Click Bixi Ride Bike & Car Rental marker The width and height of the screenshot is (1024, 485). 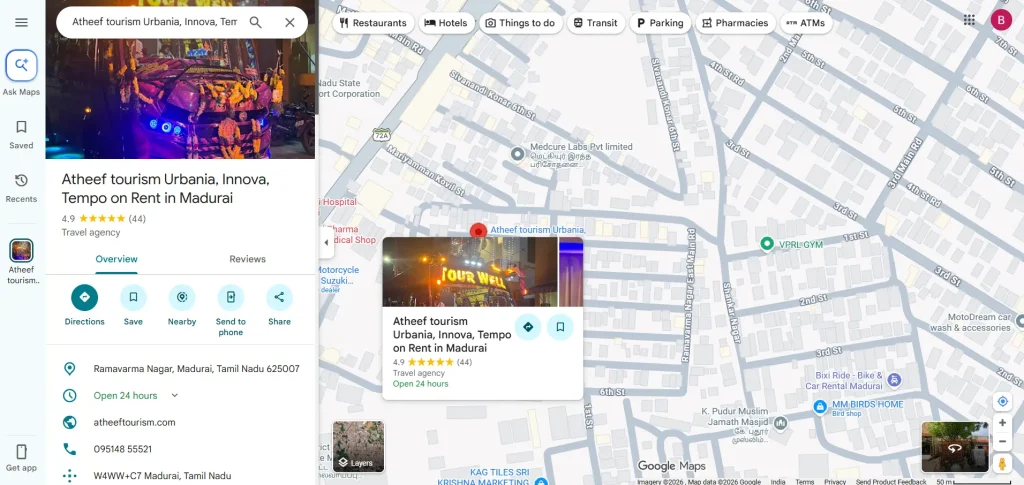tap(894, 379)
